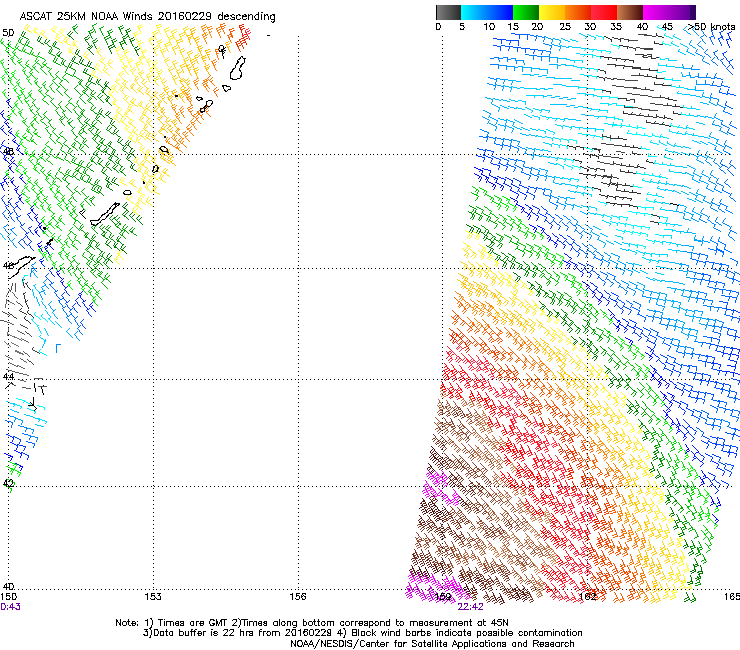Select the brown 35–40 knots legend swatch
Image resolution: width=740 pixels, height=650 pixels.
[x=630, y=12]
